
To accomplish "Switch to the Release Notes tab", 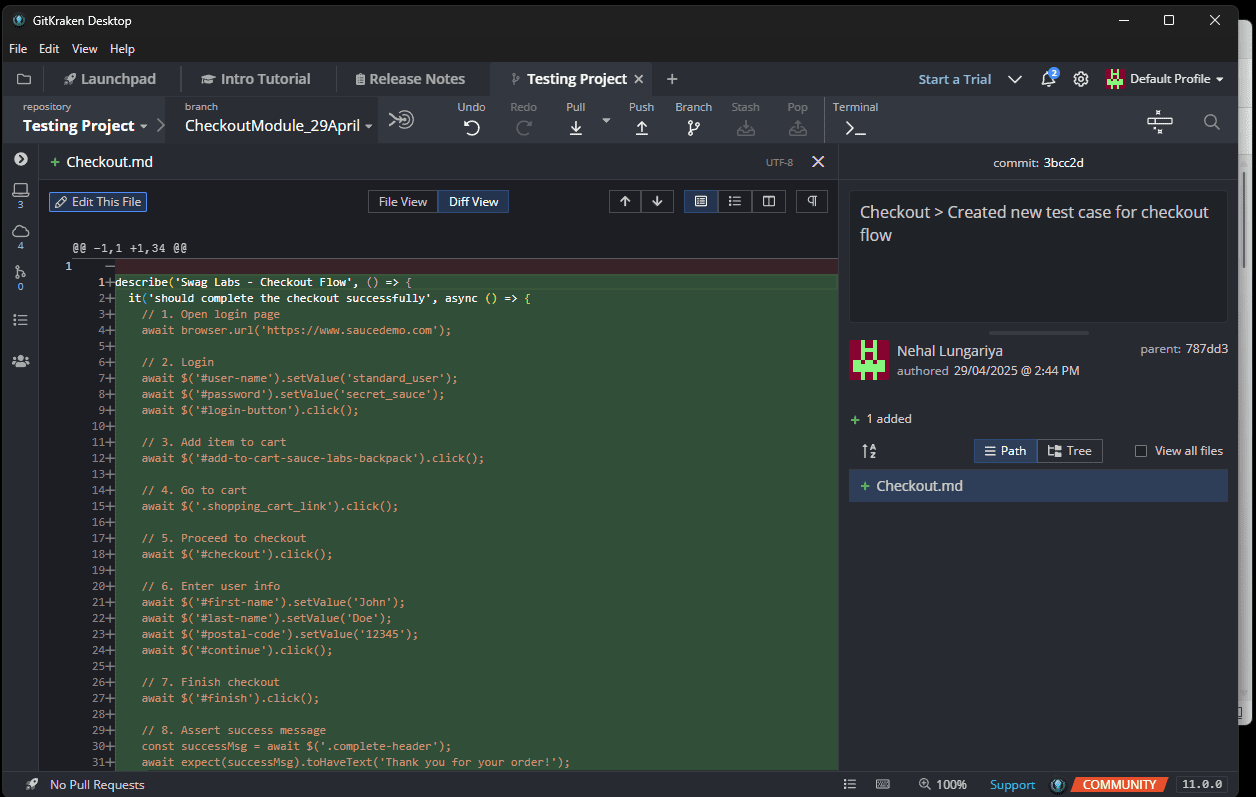I will coord(409,79).
